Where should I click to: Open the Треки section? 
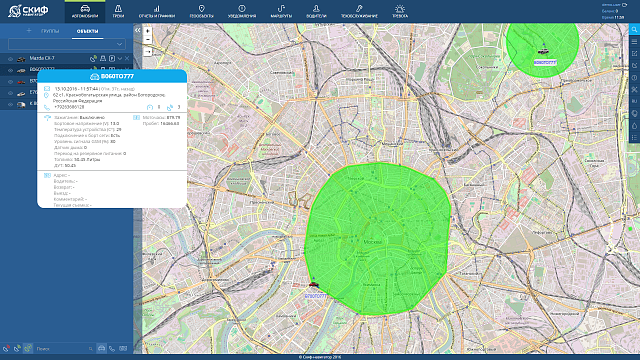pyautogui.click(x=118, y=11)
